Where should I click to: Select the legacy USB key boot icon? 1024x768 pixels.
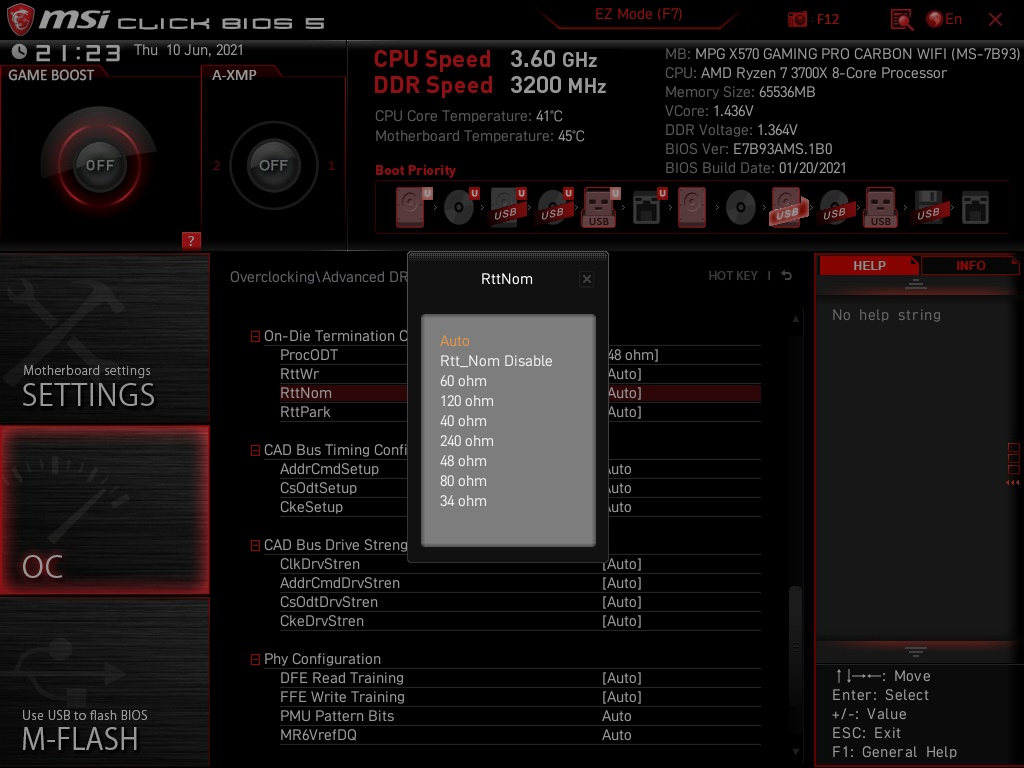point(881,207)
